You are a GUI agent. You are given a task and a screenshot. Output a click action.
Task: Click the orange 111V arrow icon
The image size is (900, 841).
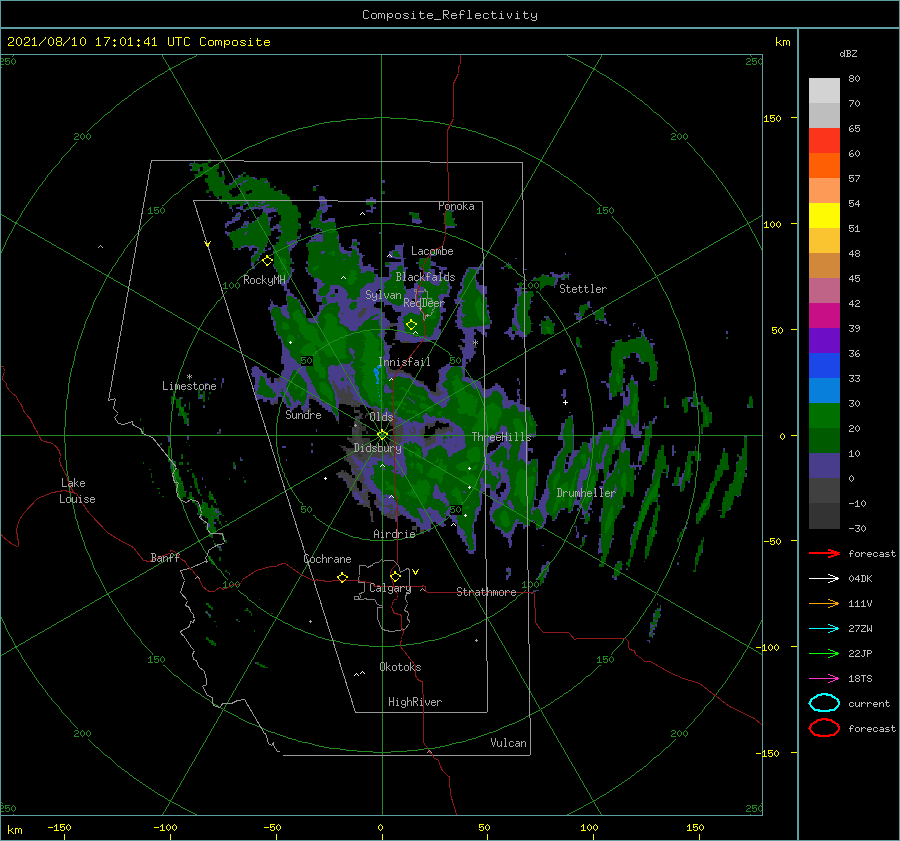824,603
